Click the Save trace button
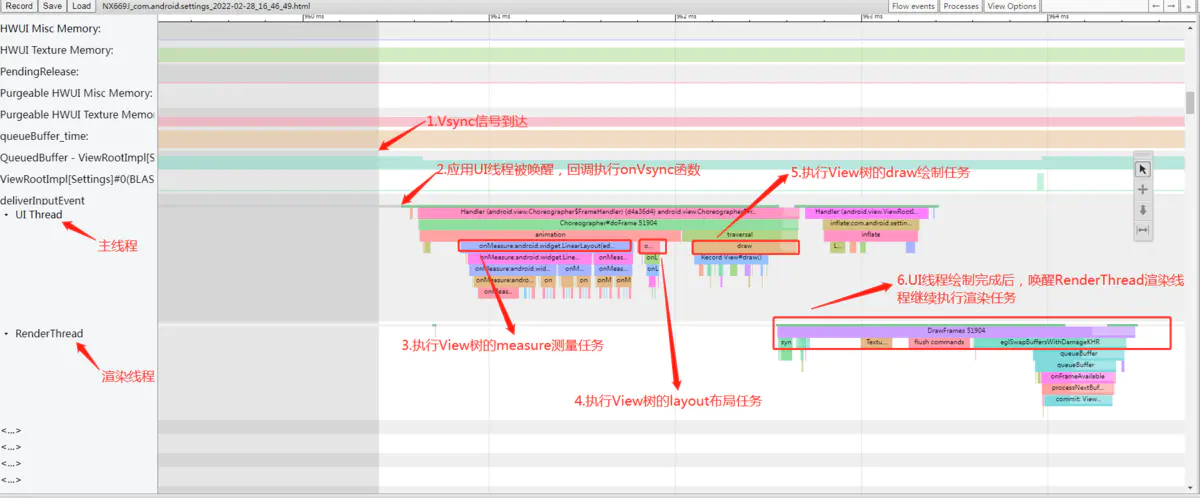1200x498 pixels. (52, 6)
